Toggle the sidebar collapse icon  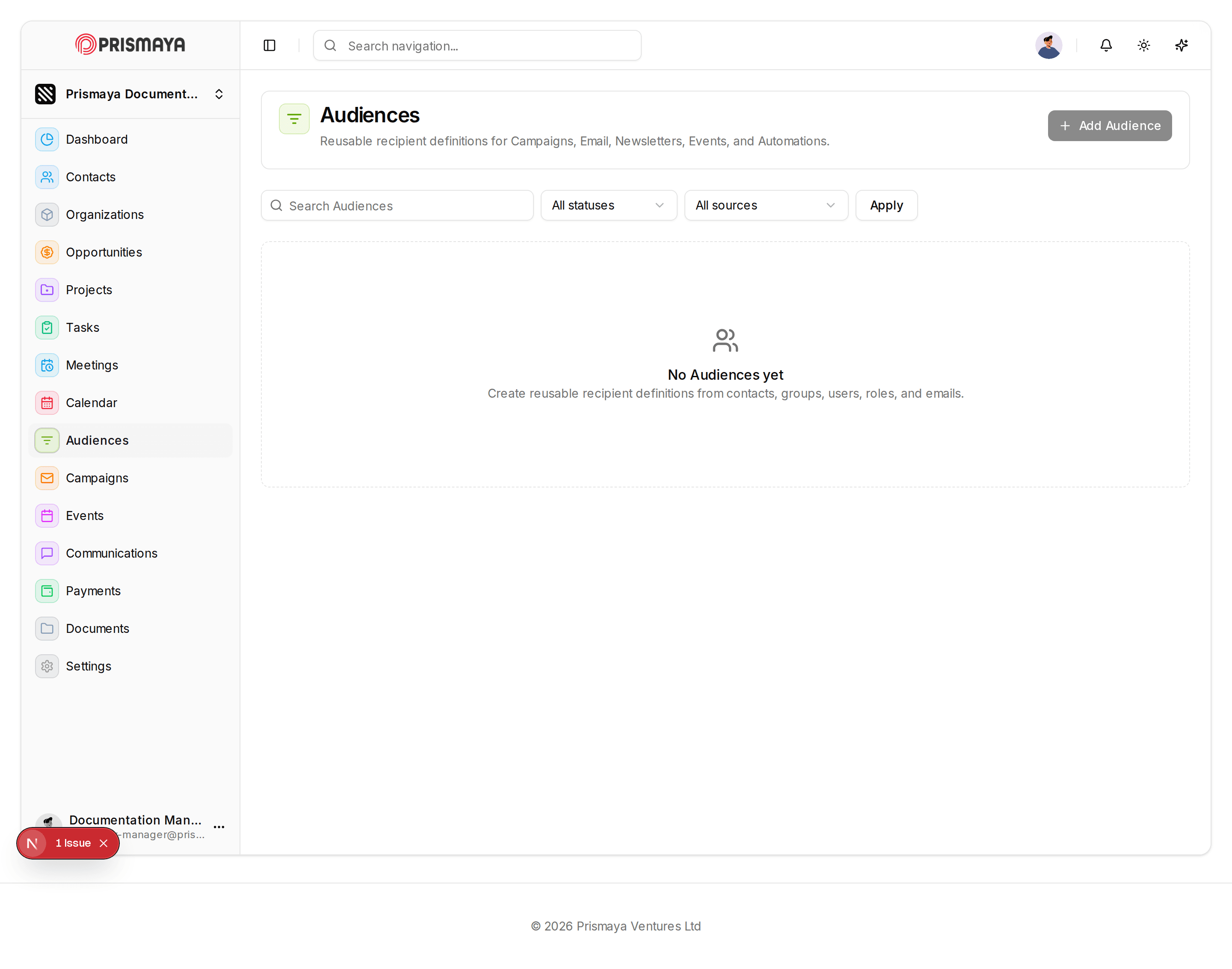click(269, 45)
